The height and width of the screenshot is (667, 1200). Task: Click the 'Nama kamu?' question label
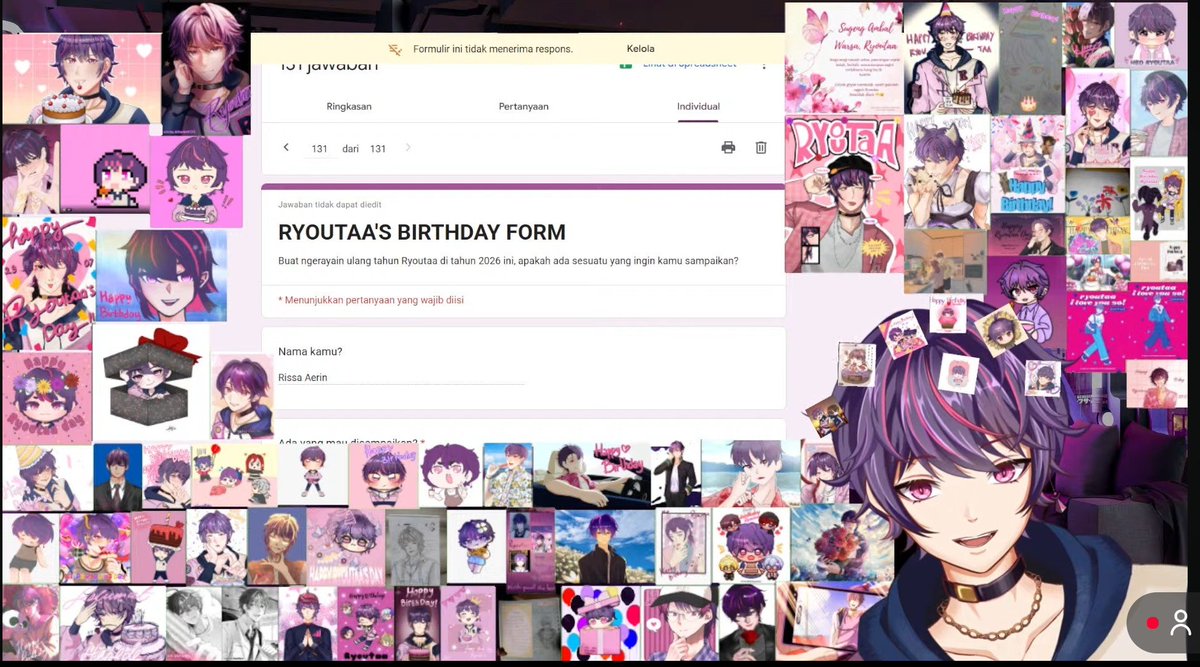(310, 352)
